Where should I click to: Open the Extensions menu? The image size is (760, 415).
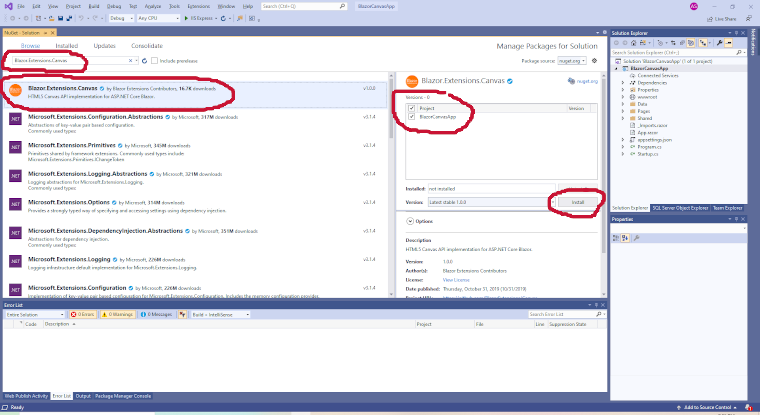pos(199,6)
